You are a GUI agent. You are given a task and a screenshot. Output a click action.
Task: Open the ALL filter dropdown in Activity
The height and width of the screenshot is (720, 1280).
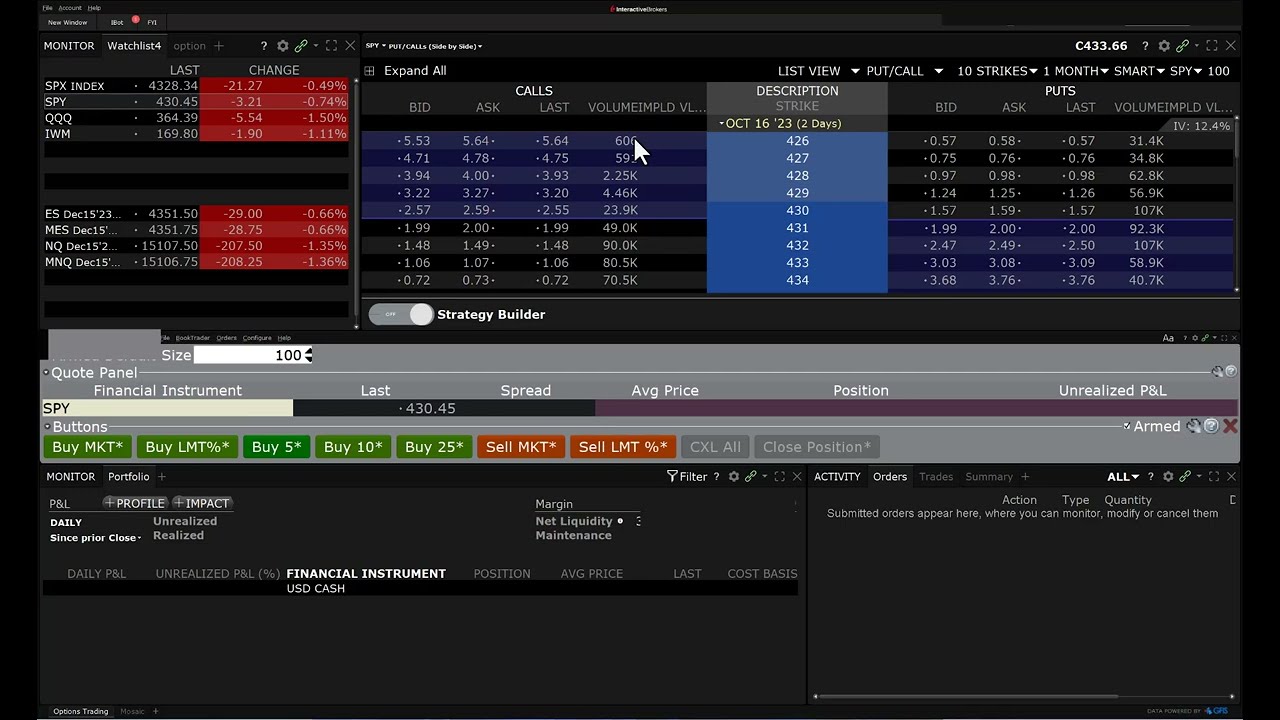(1123, 477)
